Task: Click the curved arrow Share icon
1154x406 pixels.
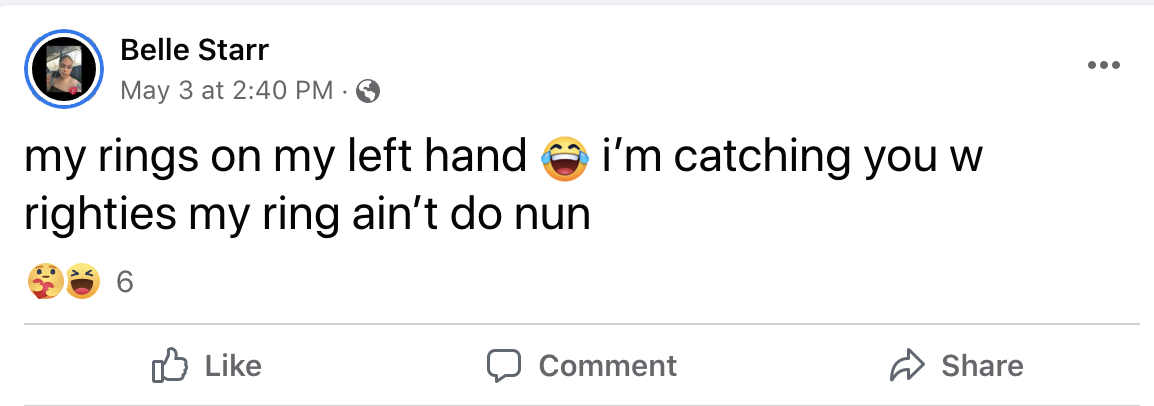Action: click(908, 366)
